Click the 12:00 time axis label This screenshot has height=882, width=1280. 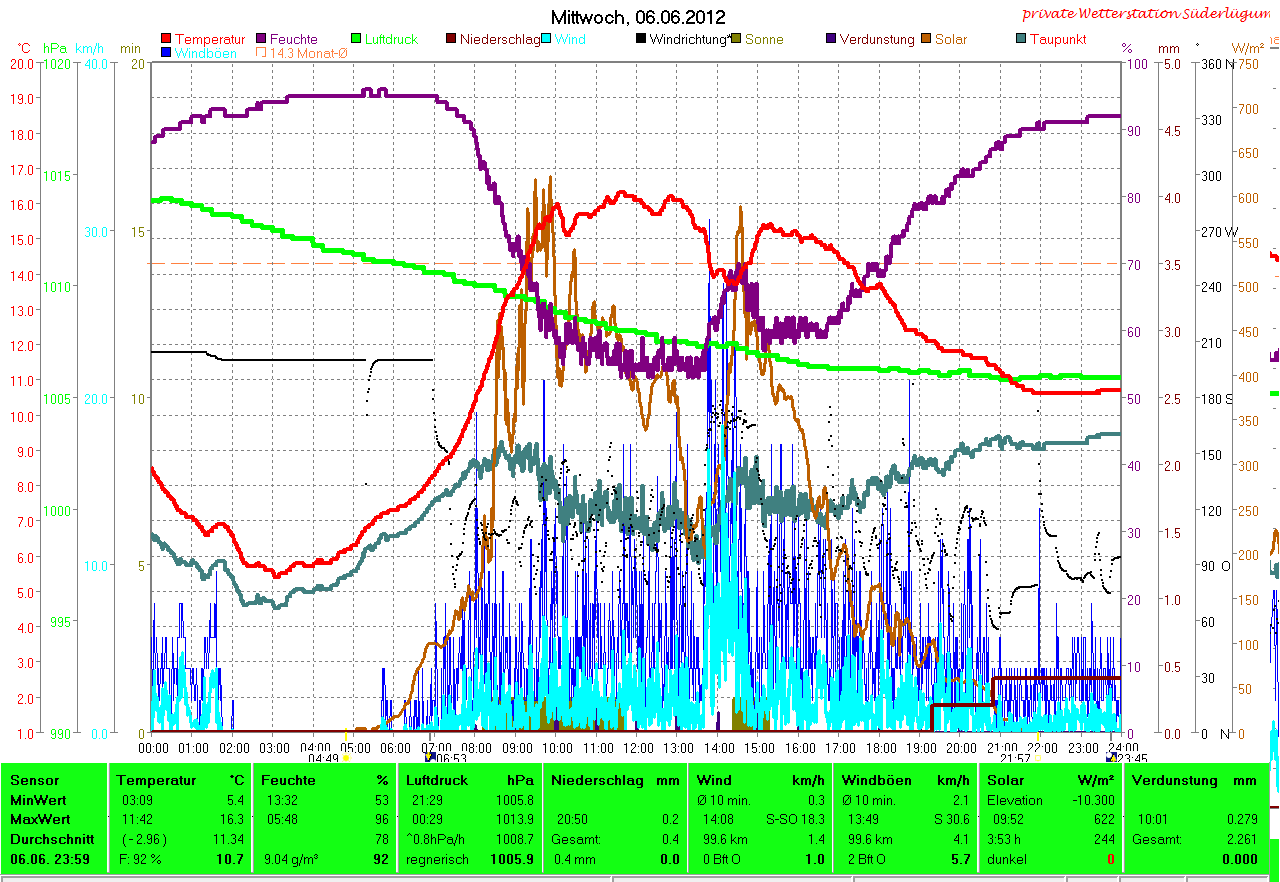[638, 747]
